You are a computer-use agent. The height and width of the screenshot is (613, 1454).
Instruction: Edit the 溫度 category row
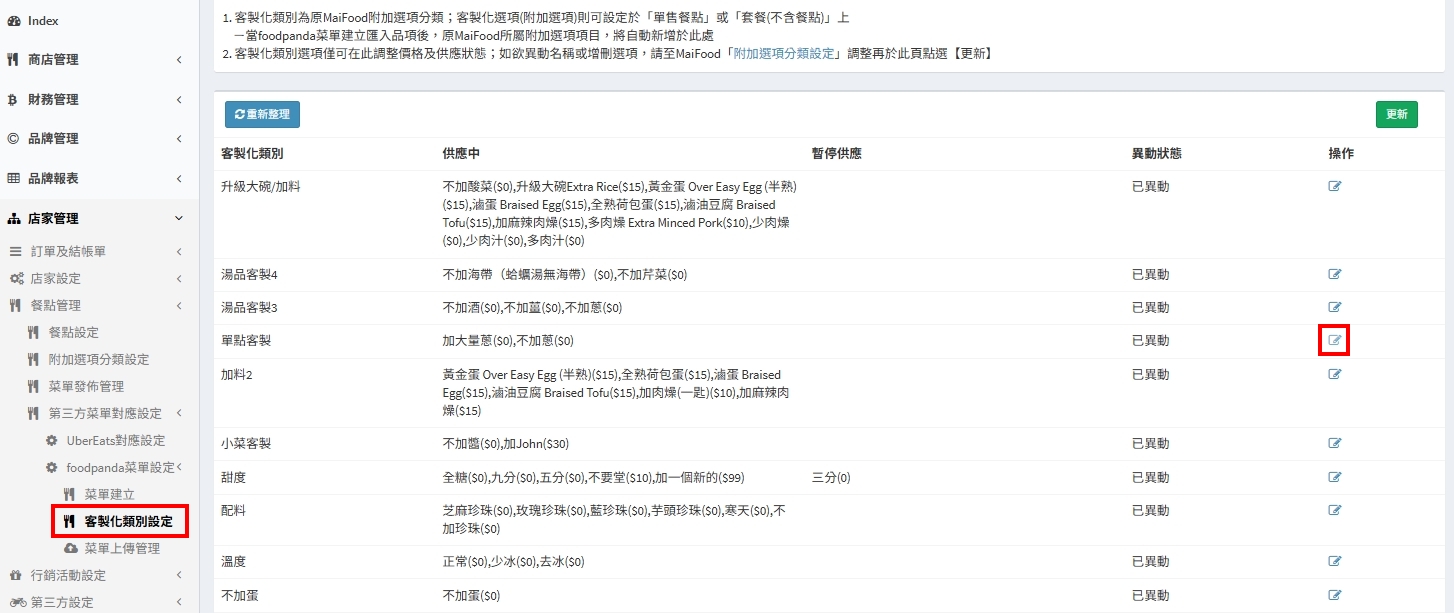(x=1335, y=561)
